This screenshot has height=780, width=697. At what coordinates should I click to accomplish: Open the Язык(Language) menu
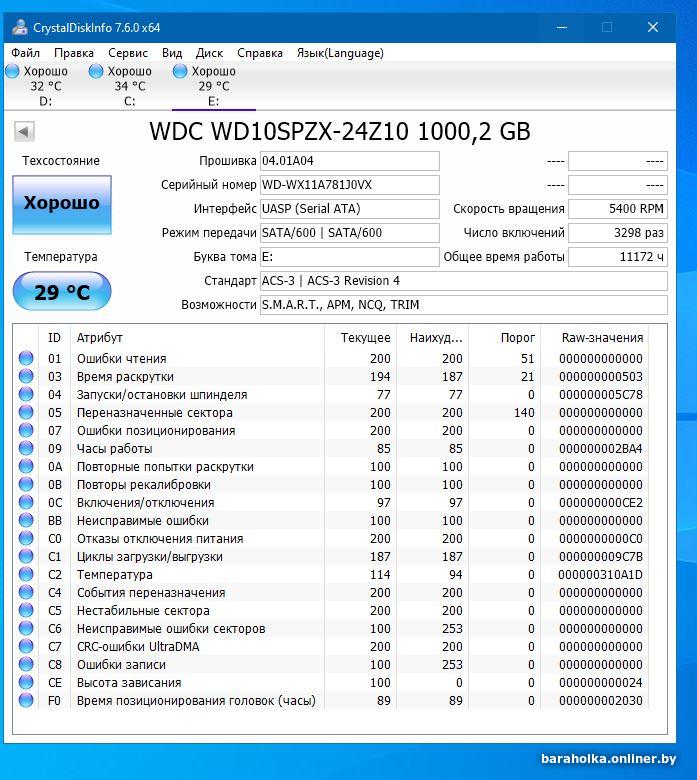click(x=340, y=53)
